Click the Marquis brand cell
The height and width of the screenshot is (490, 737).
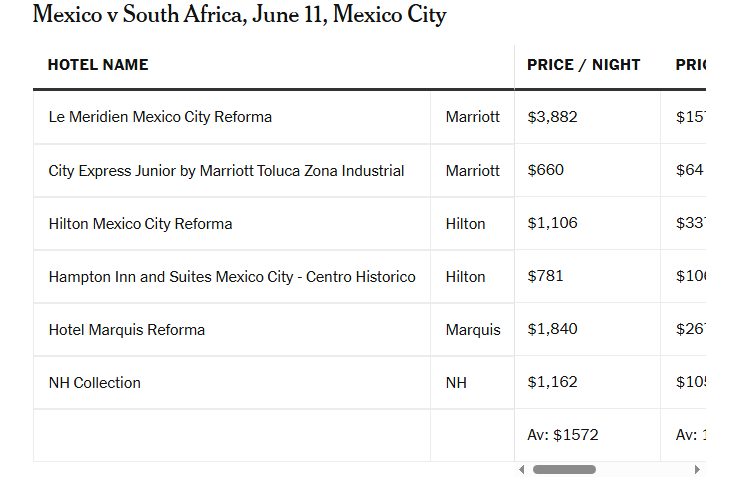coord(473,330)
